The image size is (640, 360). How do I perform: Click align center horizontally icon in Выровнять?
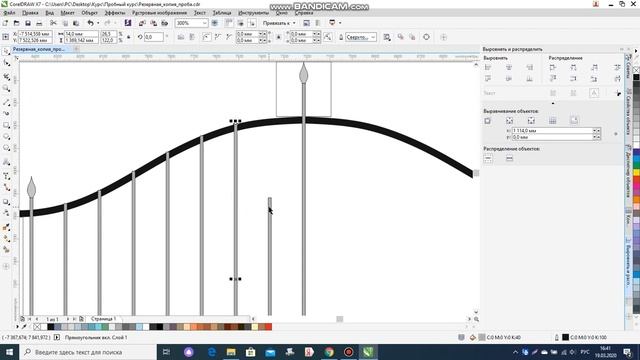[x=509, y=67]
